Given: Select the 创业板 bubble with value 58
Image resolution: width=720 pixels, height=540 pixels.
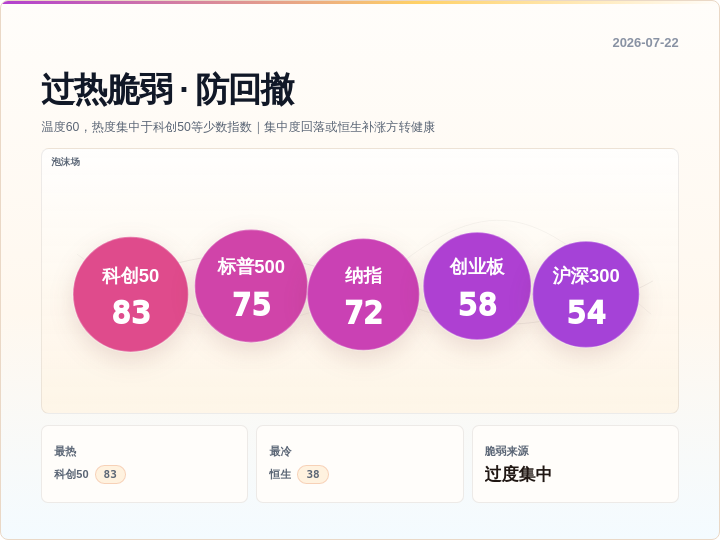Looking at the screenshot, I should click(477, 286).
